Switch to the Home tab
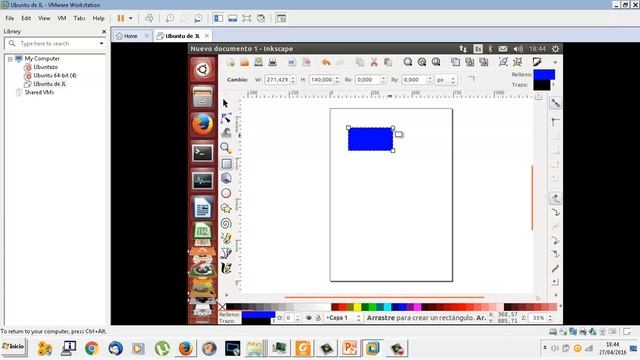This screenshot has height=360, width=640. 131,36
